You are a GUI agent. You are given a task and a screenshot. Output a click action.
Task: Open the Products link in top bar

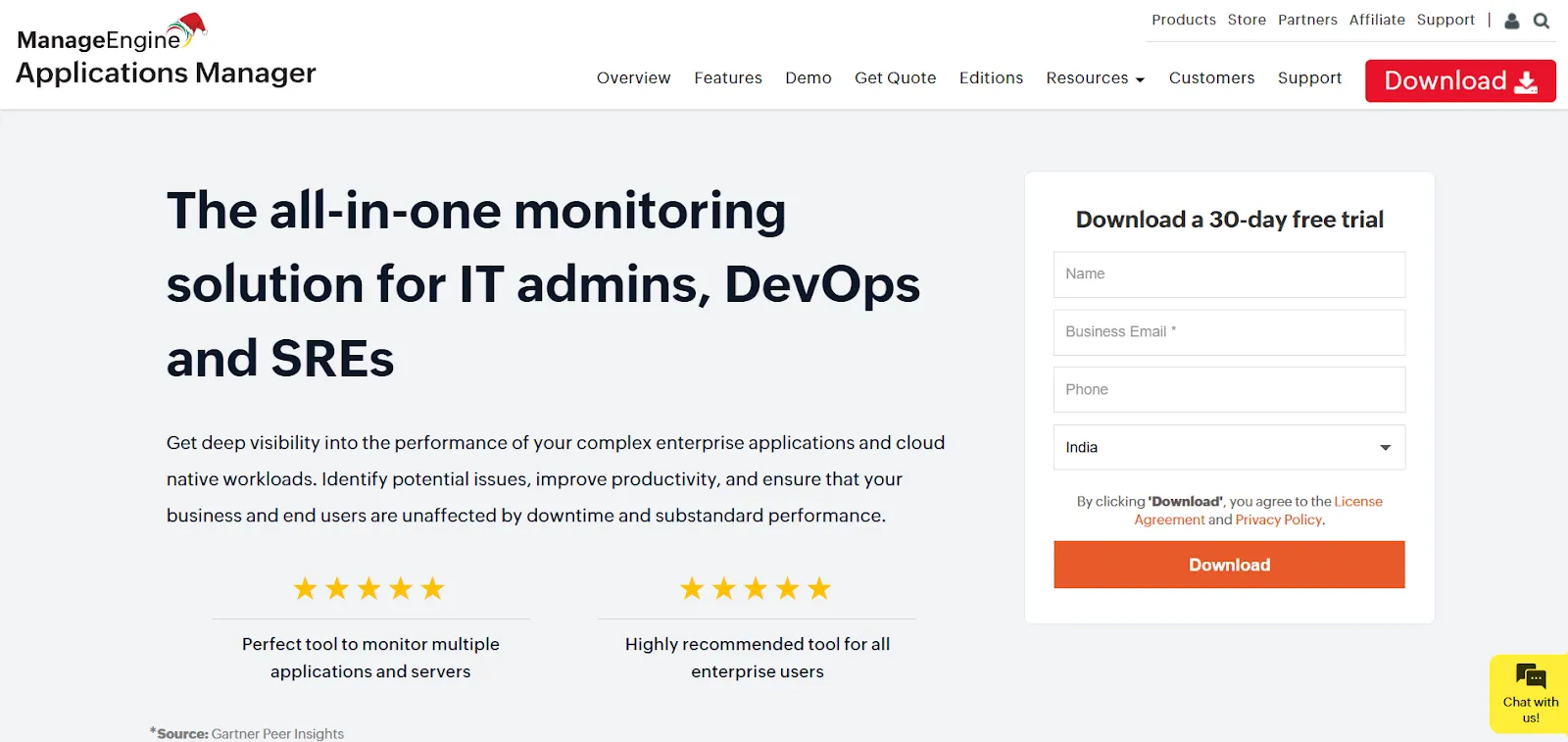pyautogui.click(x=1184, y=20)
